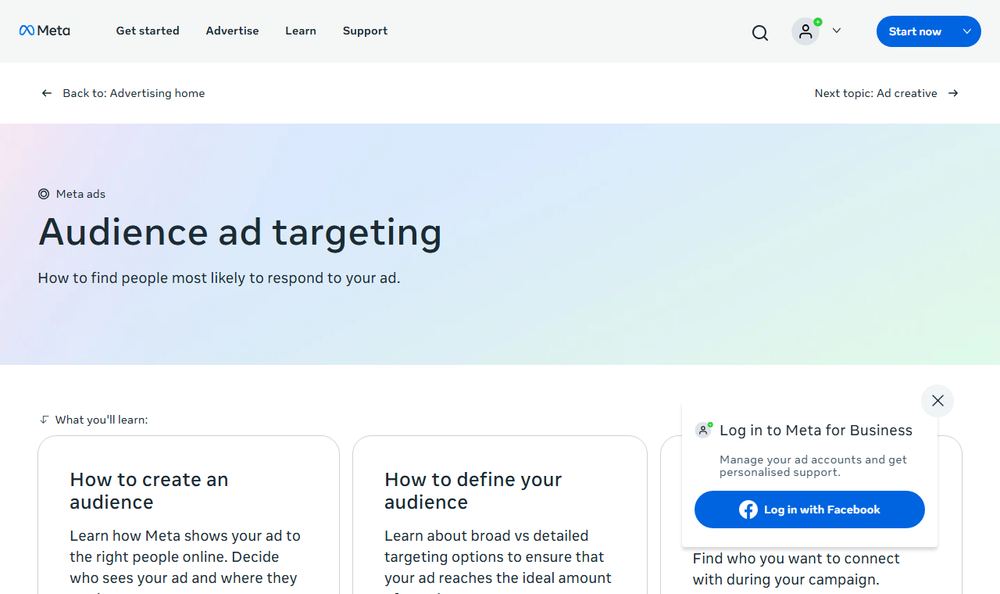Click the right arrow next topic icon
1000x594 pixels.
point(953,93)
